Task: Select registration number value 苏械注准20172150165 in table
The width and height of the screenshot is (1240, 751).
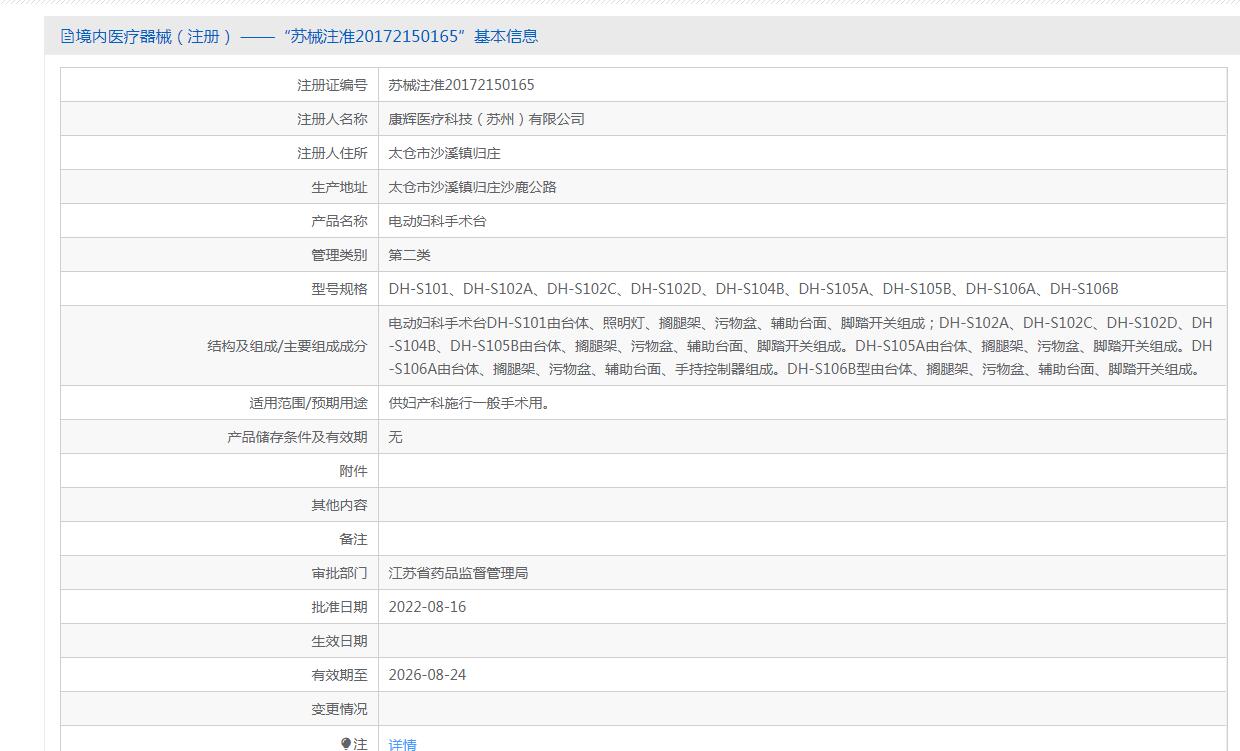Action: [461, 85]
